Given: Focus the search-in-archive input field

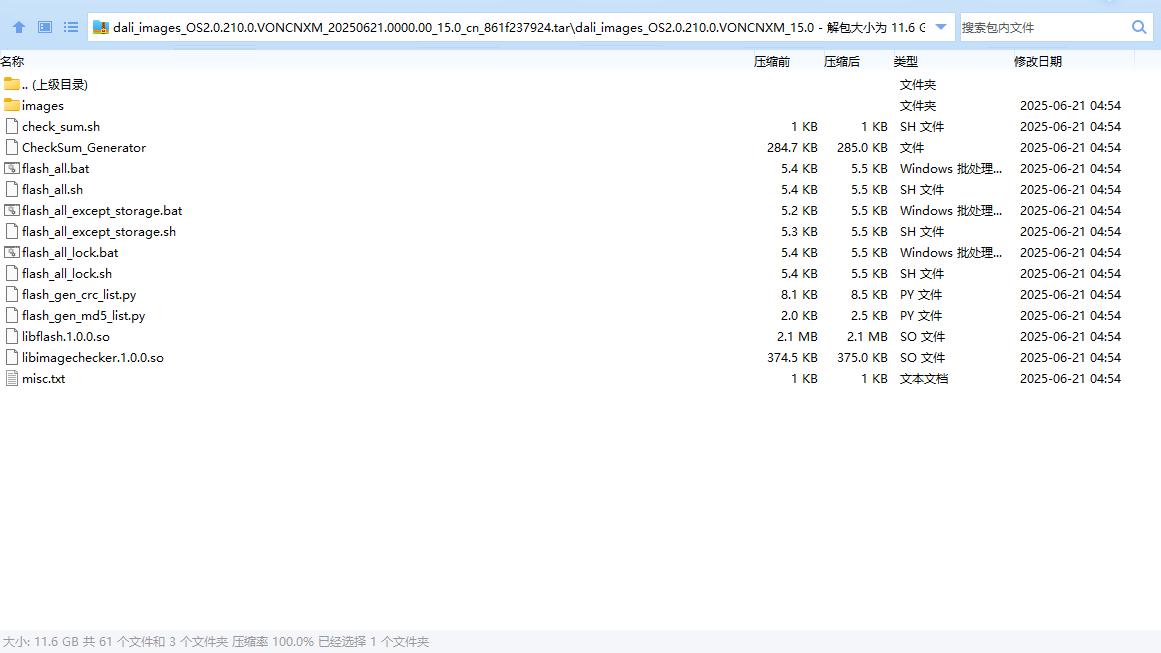Looking at the screenshot, I should (x=1044, y=27).
